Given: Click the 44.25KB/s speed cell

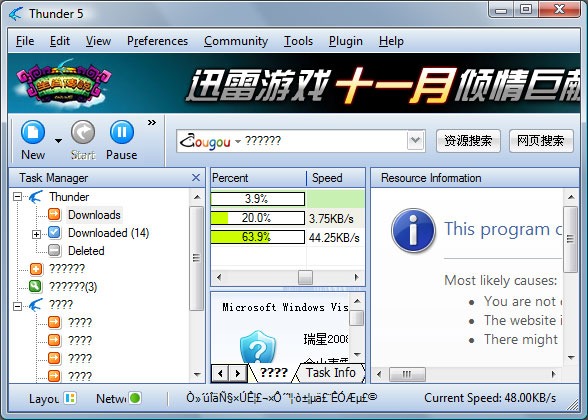Looking at the screenshot, I should [x=334, y=238].
